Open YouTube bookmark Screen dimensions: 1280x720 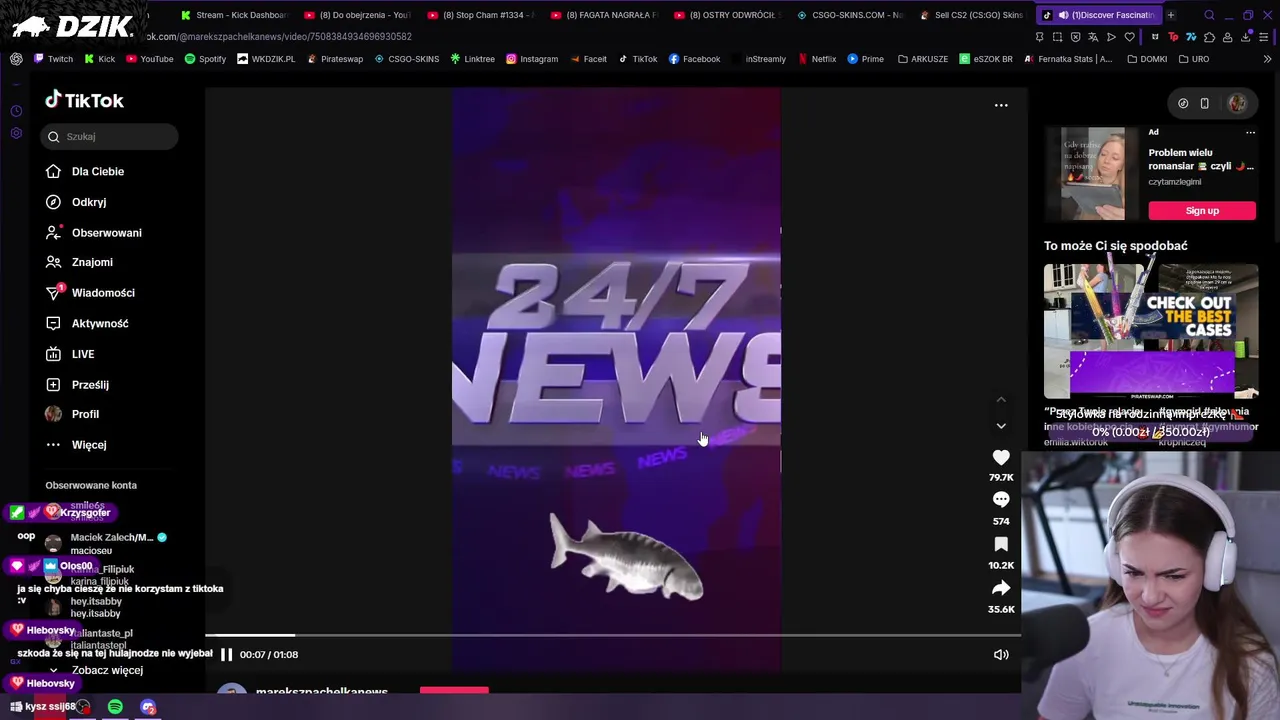149,59
